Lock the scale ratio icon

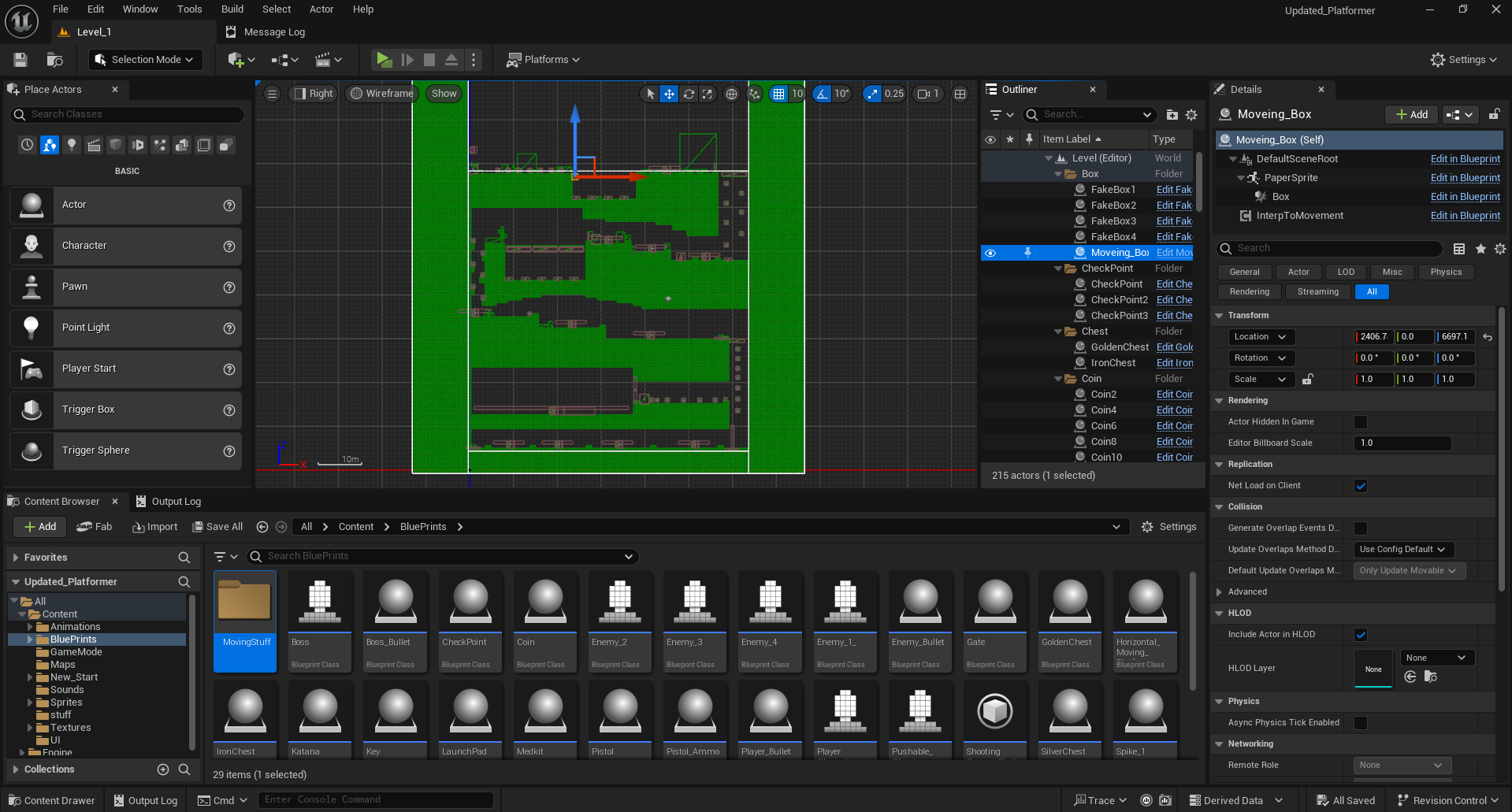click(x=1308, y=380)
